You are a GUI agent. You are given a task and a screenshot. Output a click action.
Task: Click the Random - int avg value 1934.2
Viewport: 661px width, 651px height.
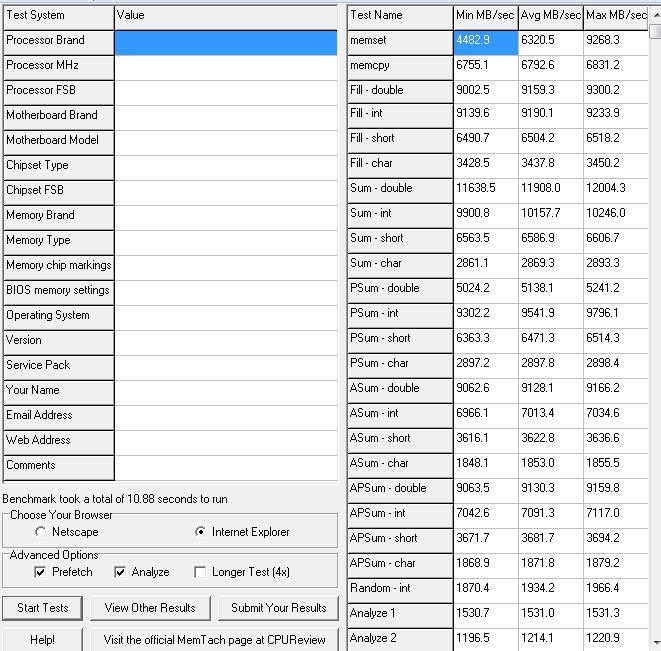[551, 591]
